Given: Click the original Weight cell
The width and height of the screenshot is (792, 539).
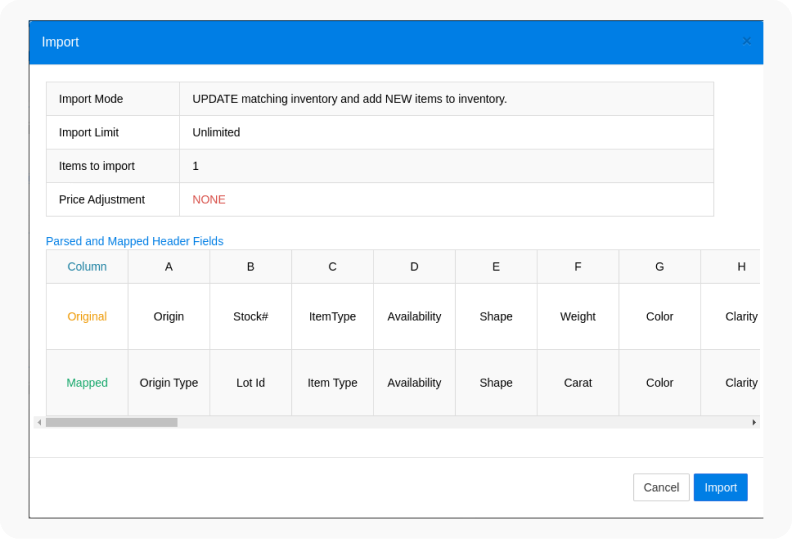Looking at the screenshot, I should pyautogui.click(x=578, y=317).
